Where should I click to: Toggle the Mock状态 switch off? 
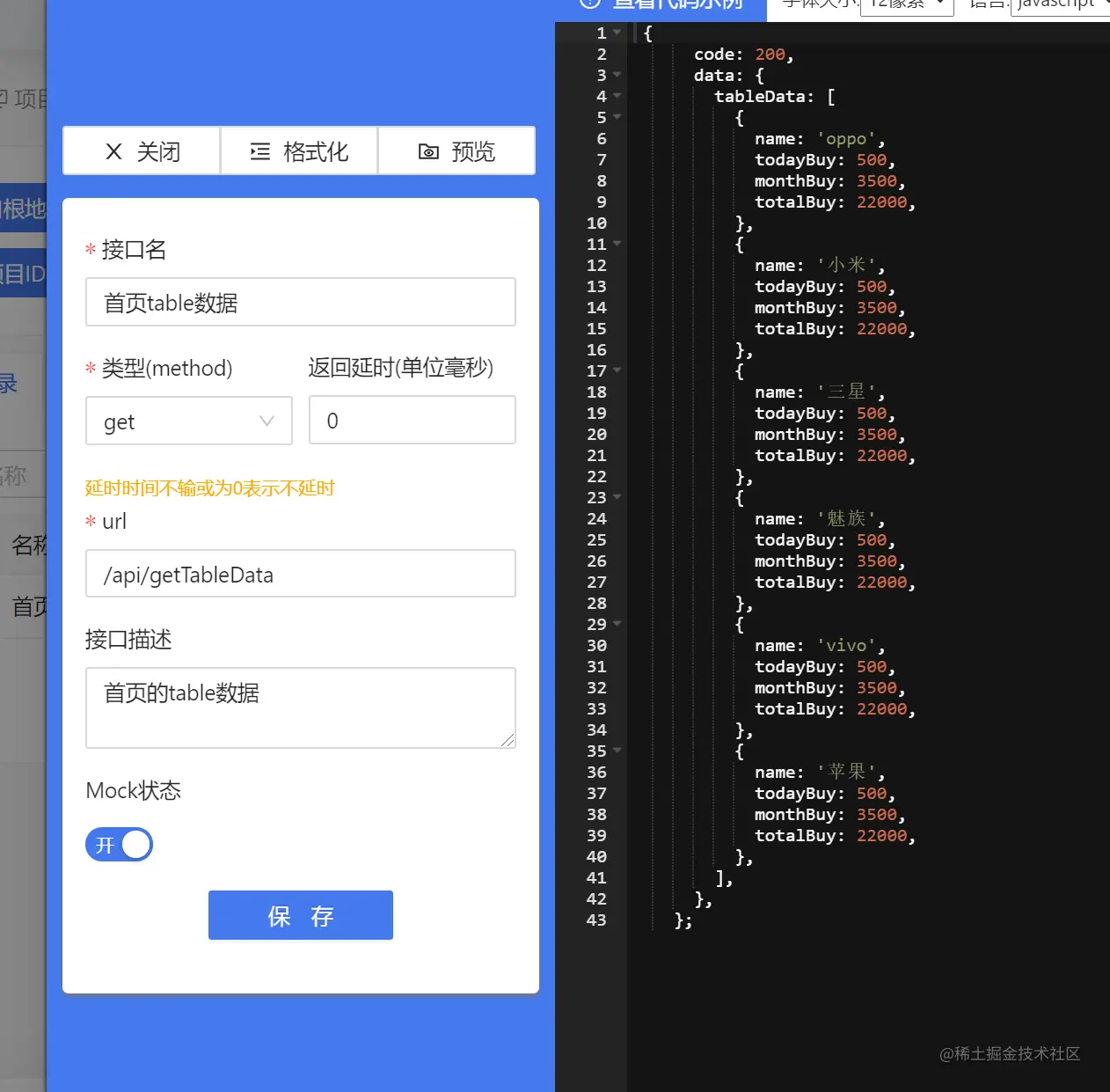[119, 845]
